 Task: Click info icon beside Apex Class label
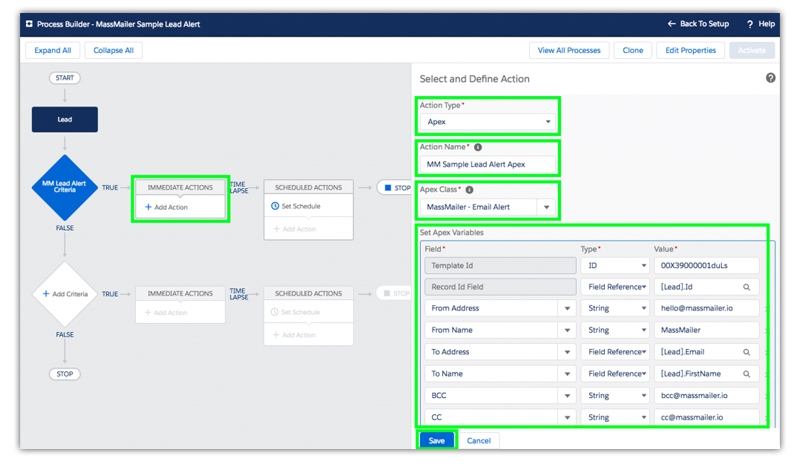tap(469, 190)
